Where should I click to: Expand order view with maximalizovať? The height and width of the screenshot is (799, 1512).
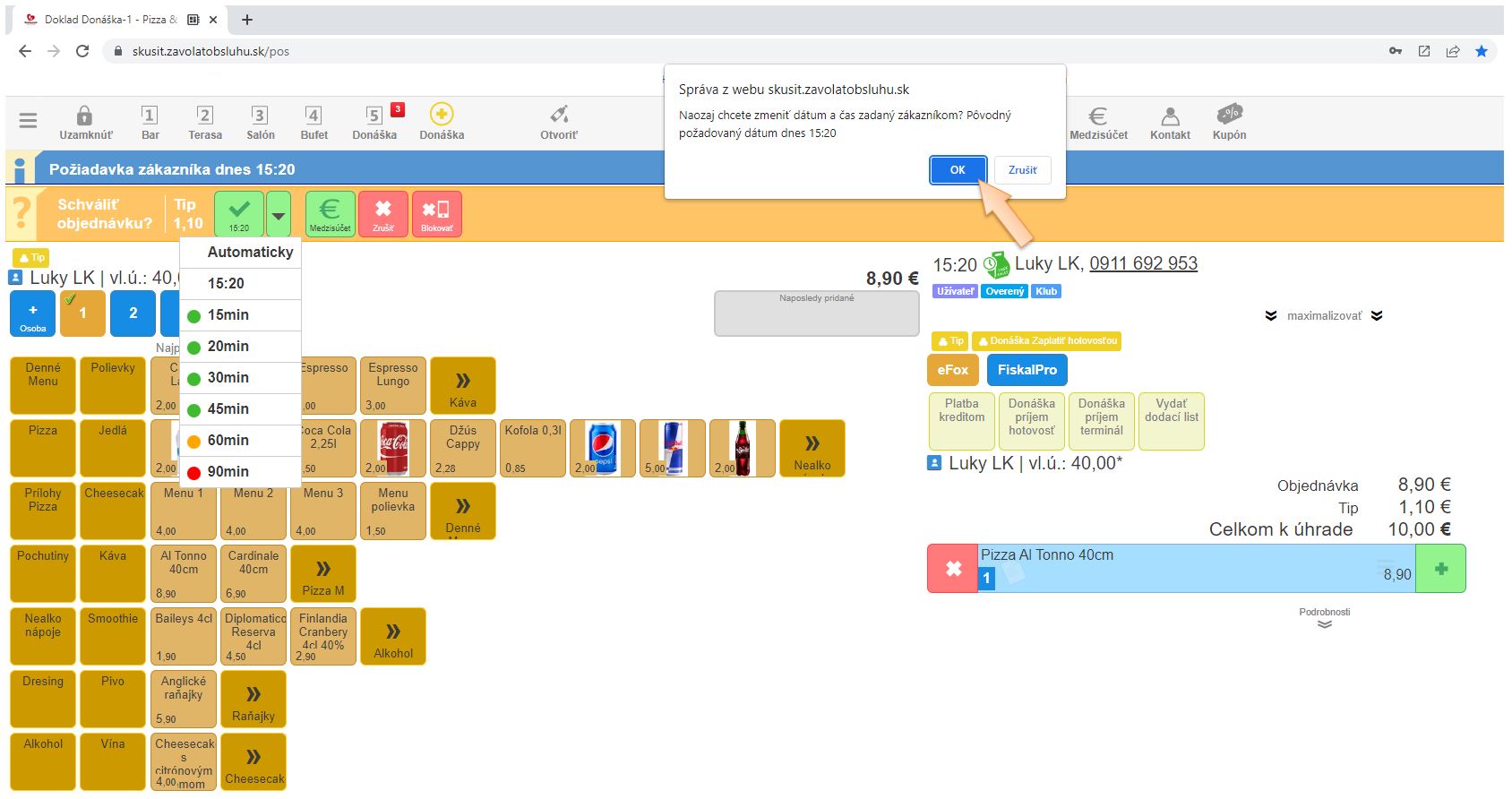click(x=1324, y=316)
